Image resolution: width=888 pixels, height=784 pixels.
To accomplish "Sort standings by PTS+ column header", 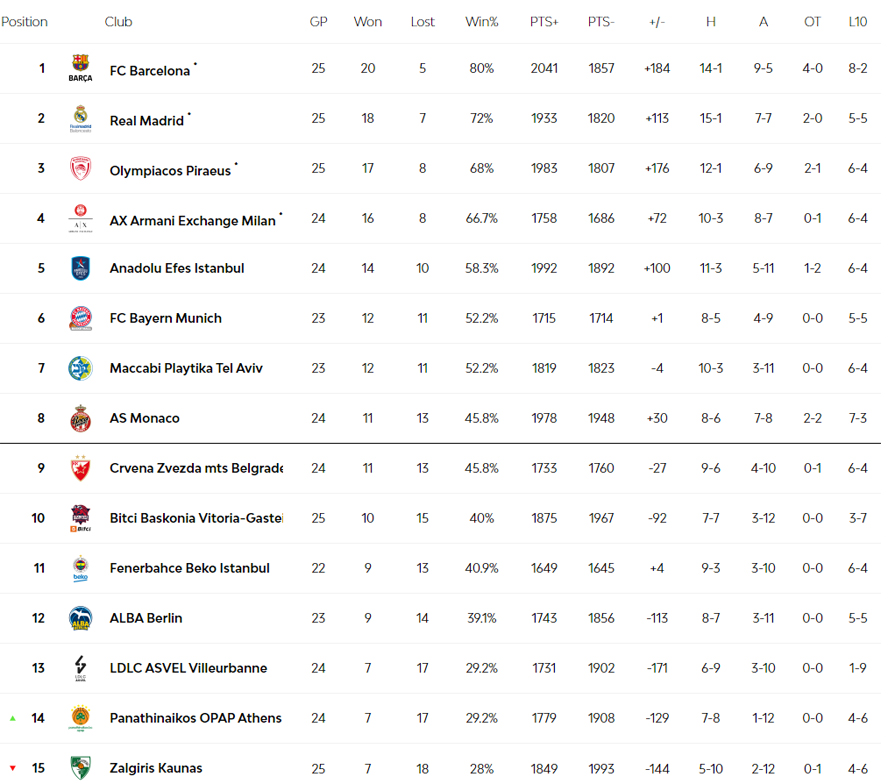I will click(x=544, y=22).
